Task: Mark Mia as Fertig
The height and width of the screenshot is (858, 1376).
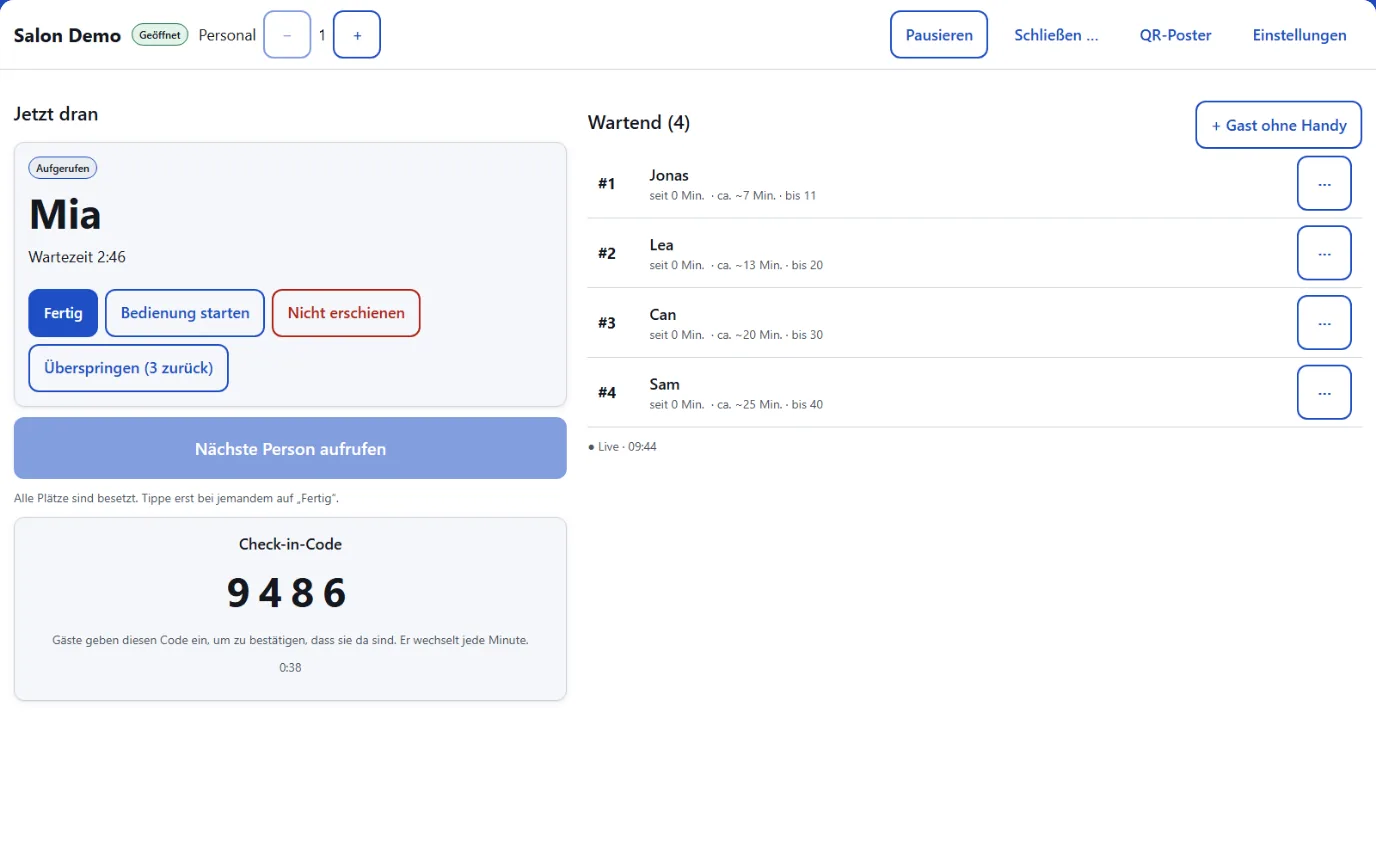Action: click(x=63, y=313)
